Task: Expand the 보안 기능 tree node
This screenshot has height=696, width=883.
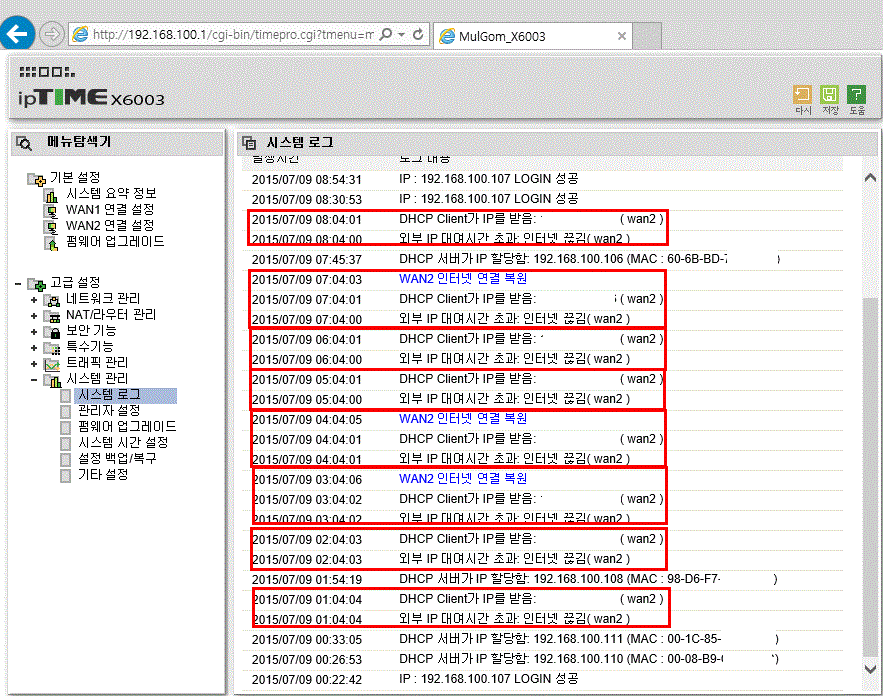Action: click(34, 332)
